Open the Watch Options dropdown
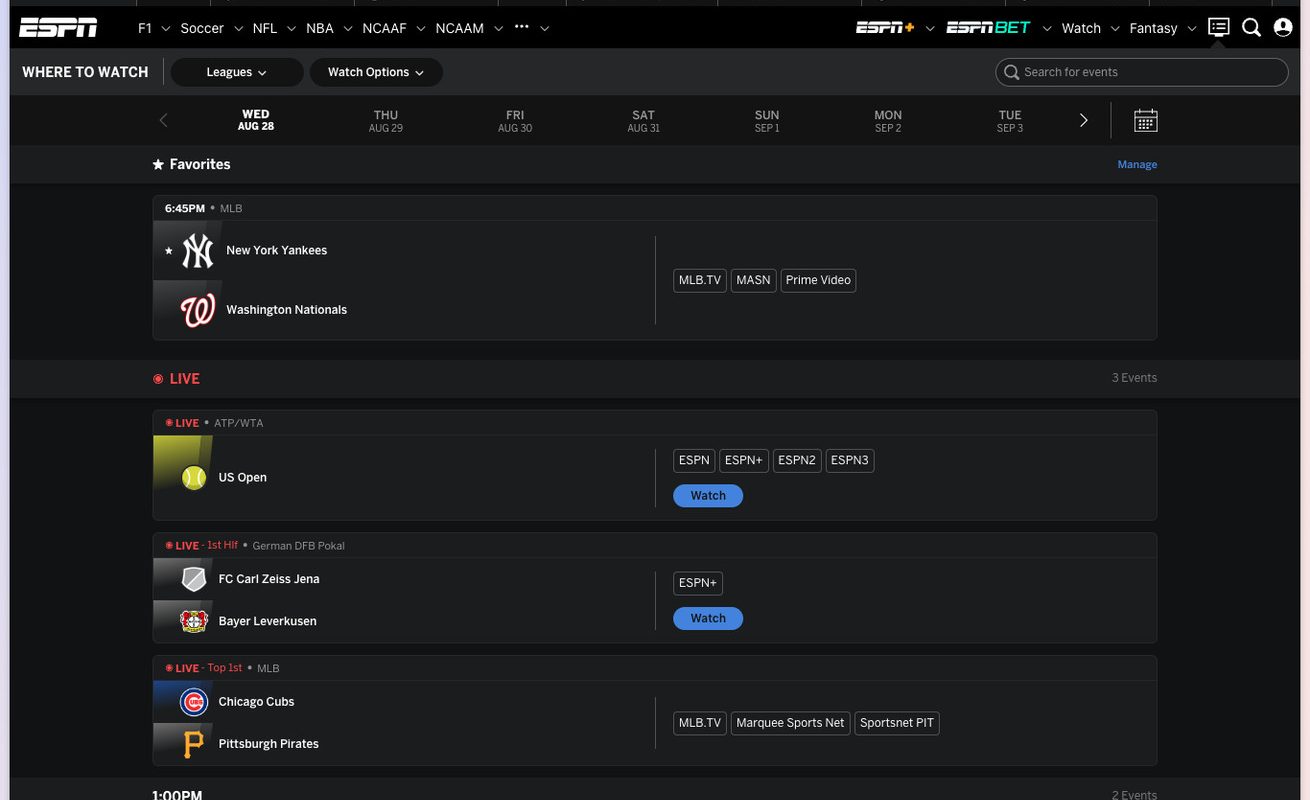1310x800 pixels. tap(376, 72)
